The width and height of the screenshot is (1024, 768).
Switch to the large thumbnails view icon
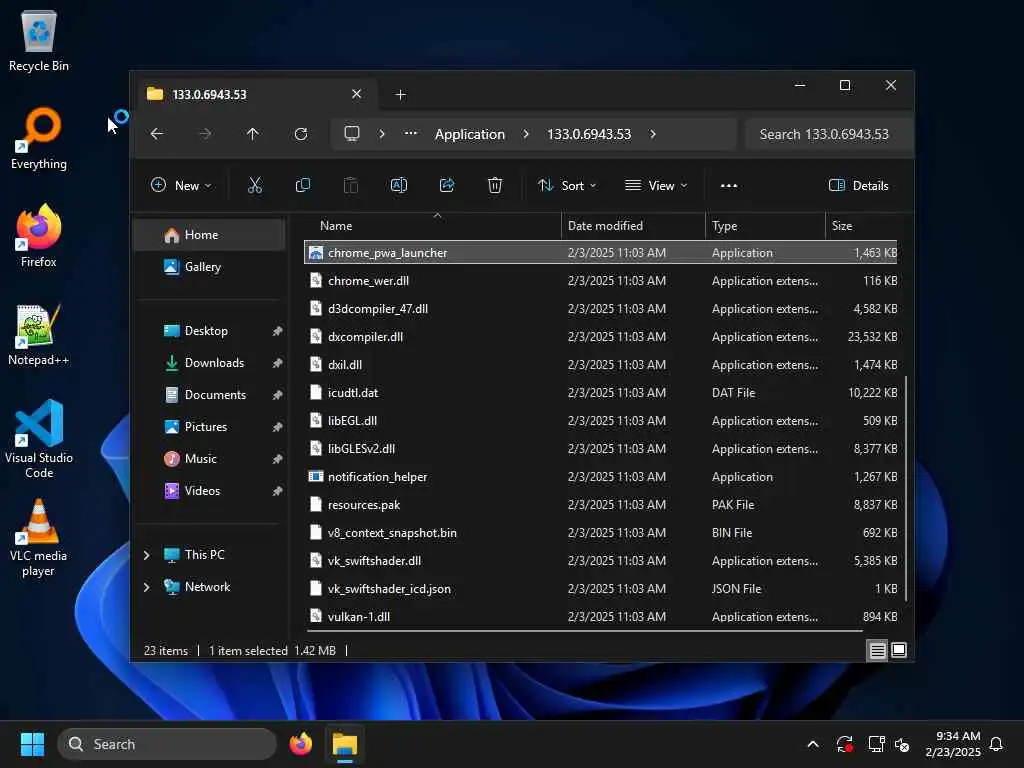point(899,650)
